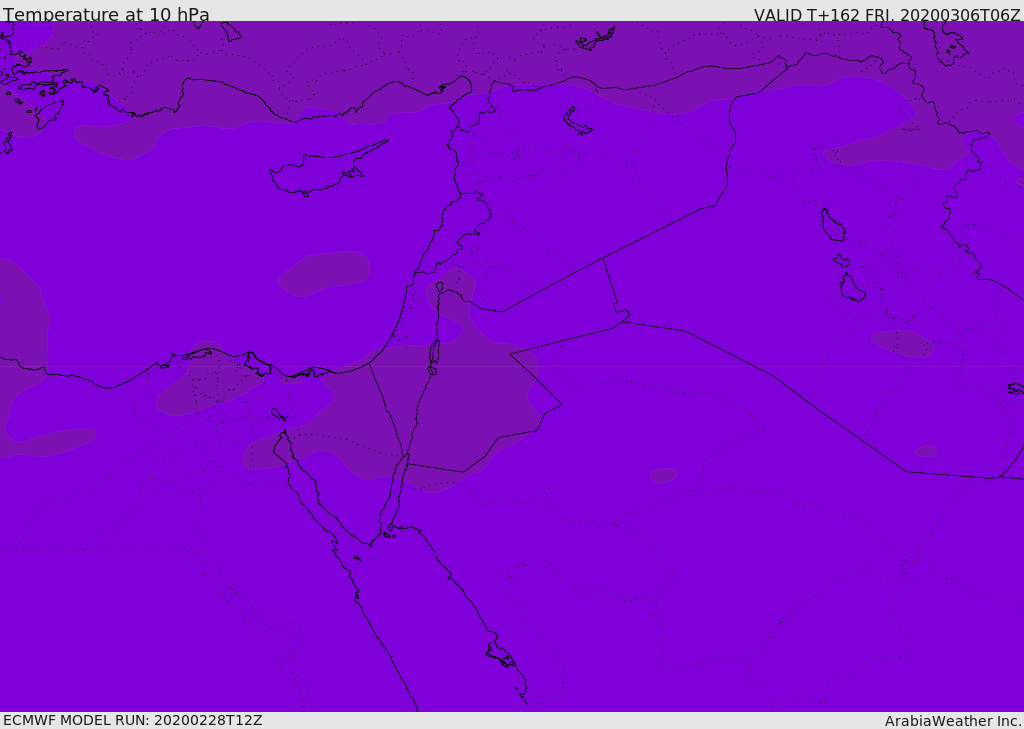Click the southernmost of the three Iraqi lakes
Screen dimensions: 1024x729
click(x=851, y=288)
